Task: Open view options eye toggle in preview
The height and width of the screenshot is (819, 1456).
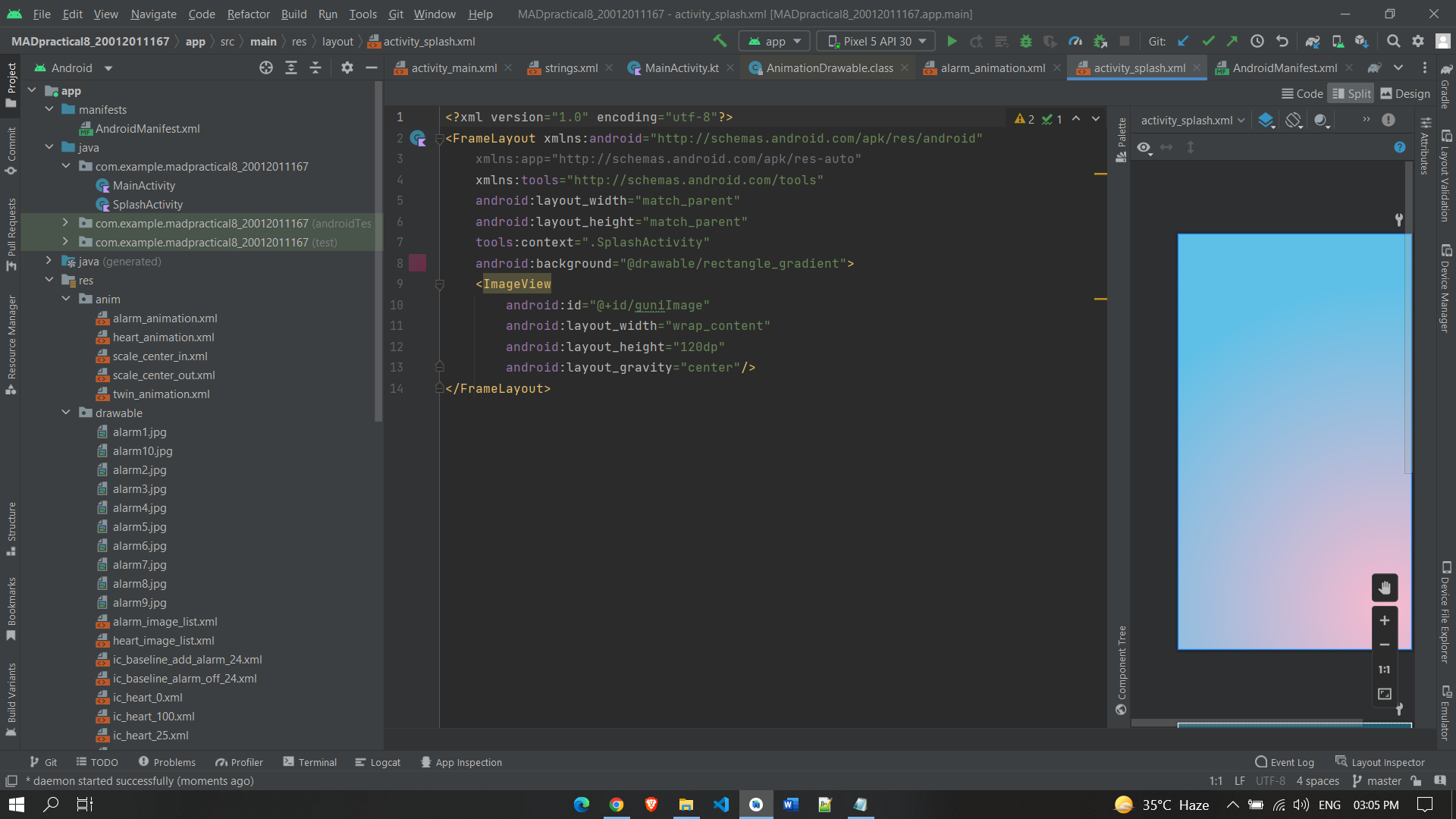Action: click(x=1144, y=147)
